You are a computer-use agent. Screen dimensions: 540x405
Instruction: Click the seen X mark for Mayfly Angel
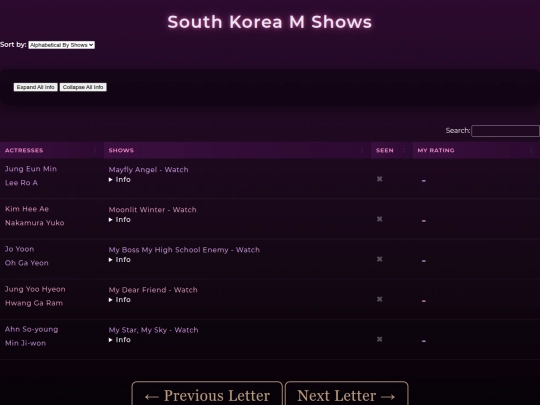coord(380,179)
